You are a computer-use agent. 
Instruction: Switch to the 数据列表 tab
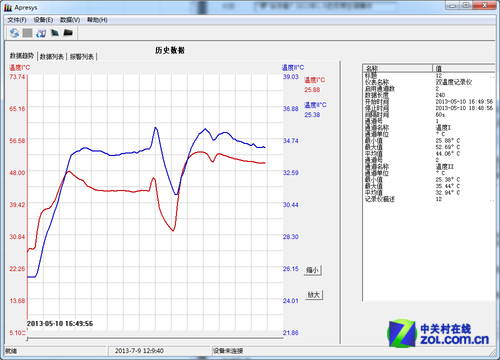click(52, 57)
